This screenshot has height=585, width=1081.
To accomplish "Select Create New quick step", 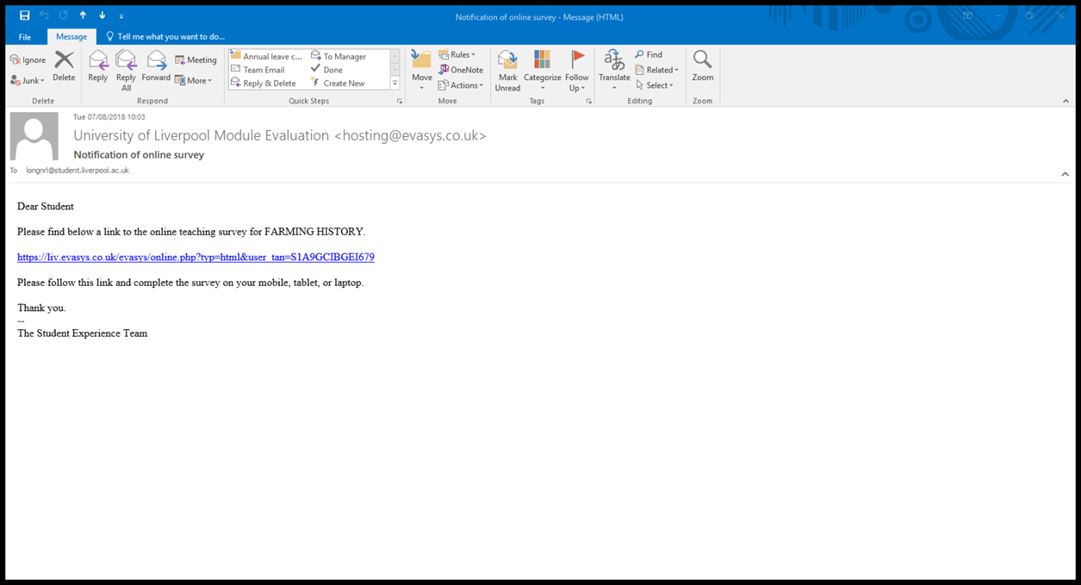I will click(x=338, y=83).
